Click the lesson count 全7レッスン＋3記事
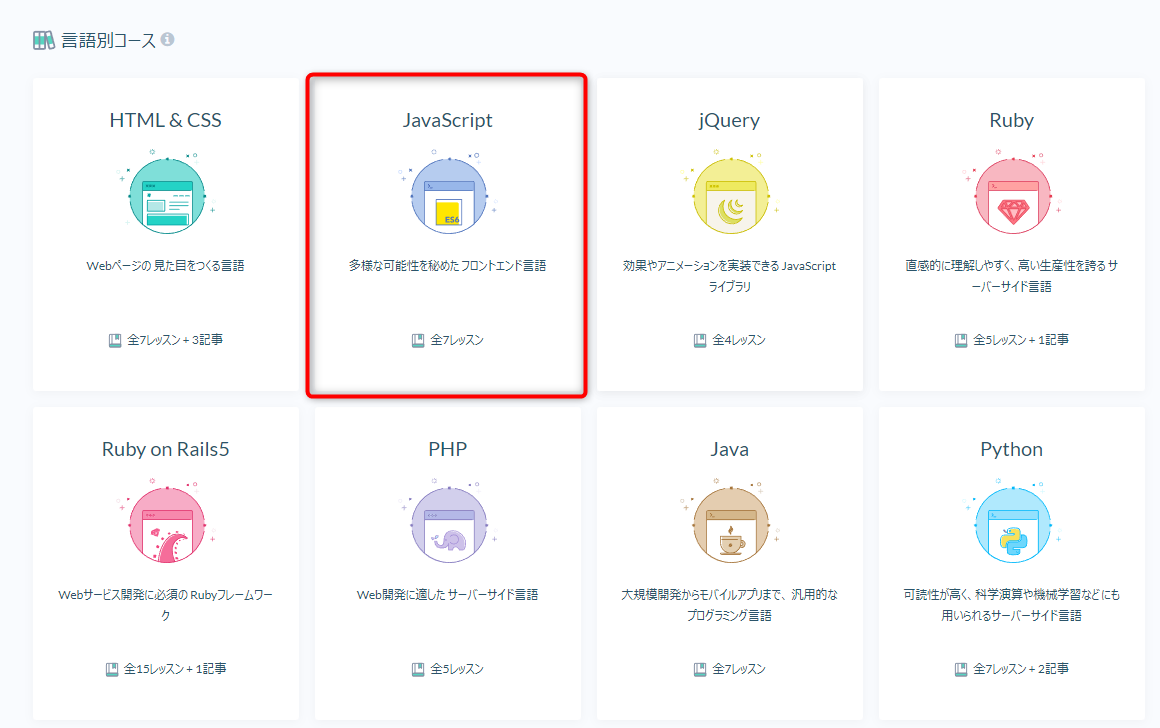Viewport: 1160px width, 728px height. pos(175,340)
